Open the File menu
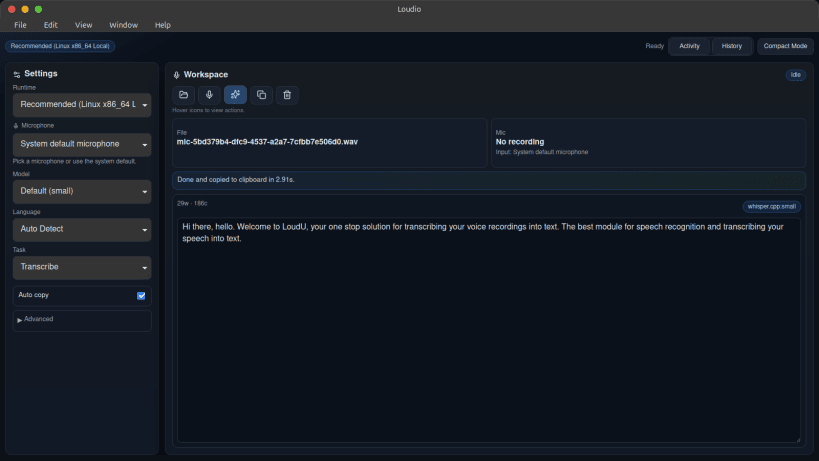The width and height of the screenshot is (819, 461). pyautogui.click(x=20, y=25)
